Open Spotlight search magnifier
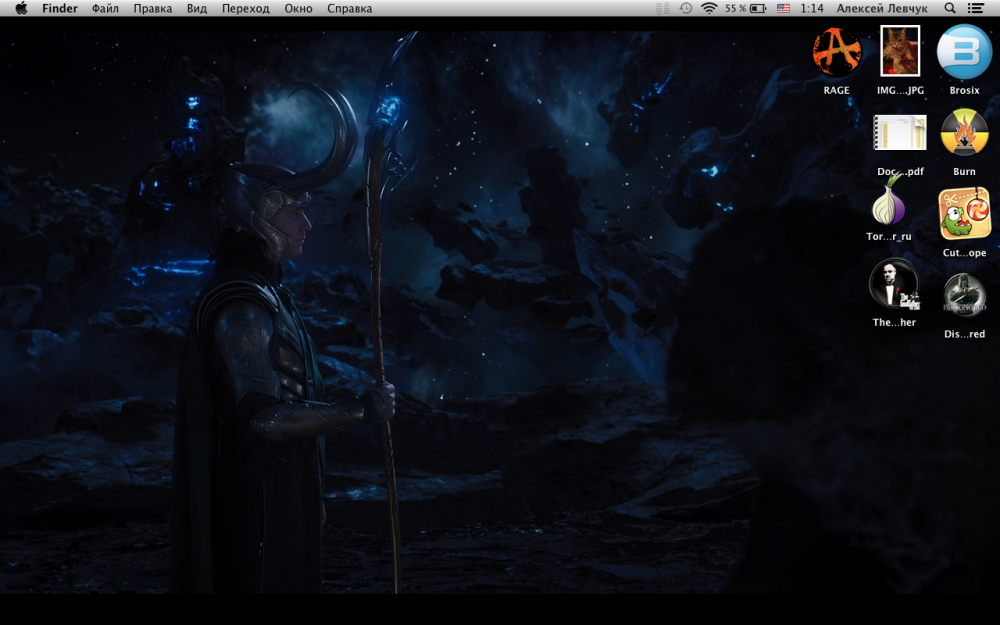 pos(950,8)
